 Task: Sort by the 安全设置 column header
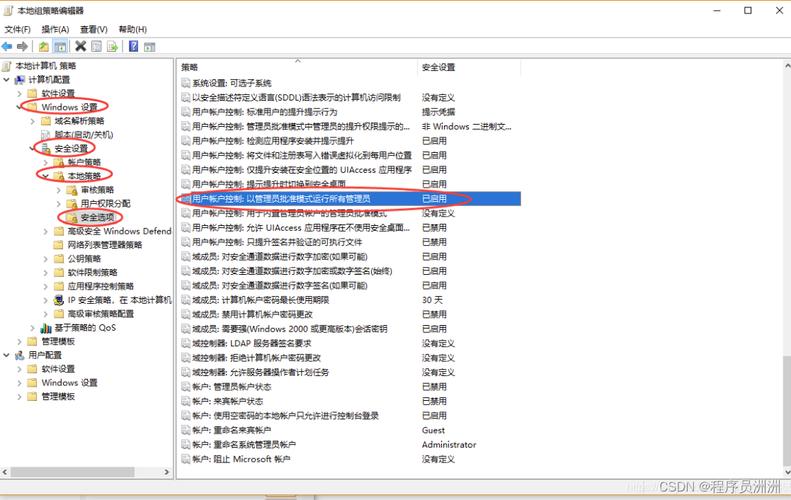469,67
